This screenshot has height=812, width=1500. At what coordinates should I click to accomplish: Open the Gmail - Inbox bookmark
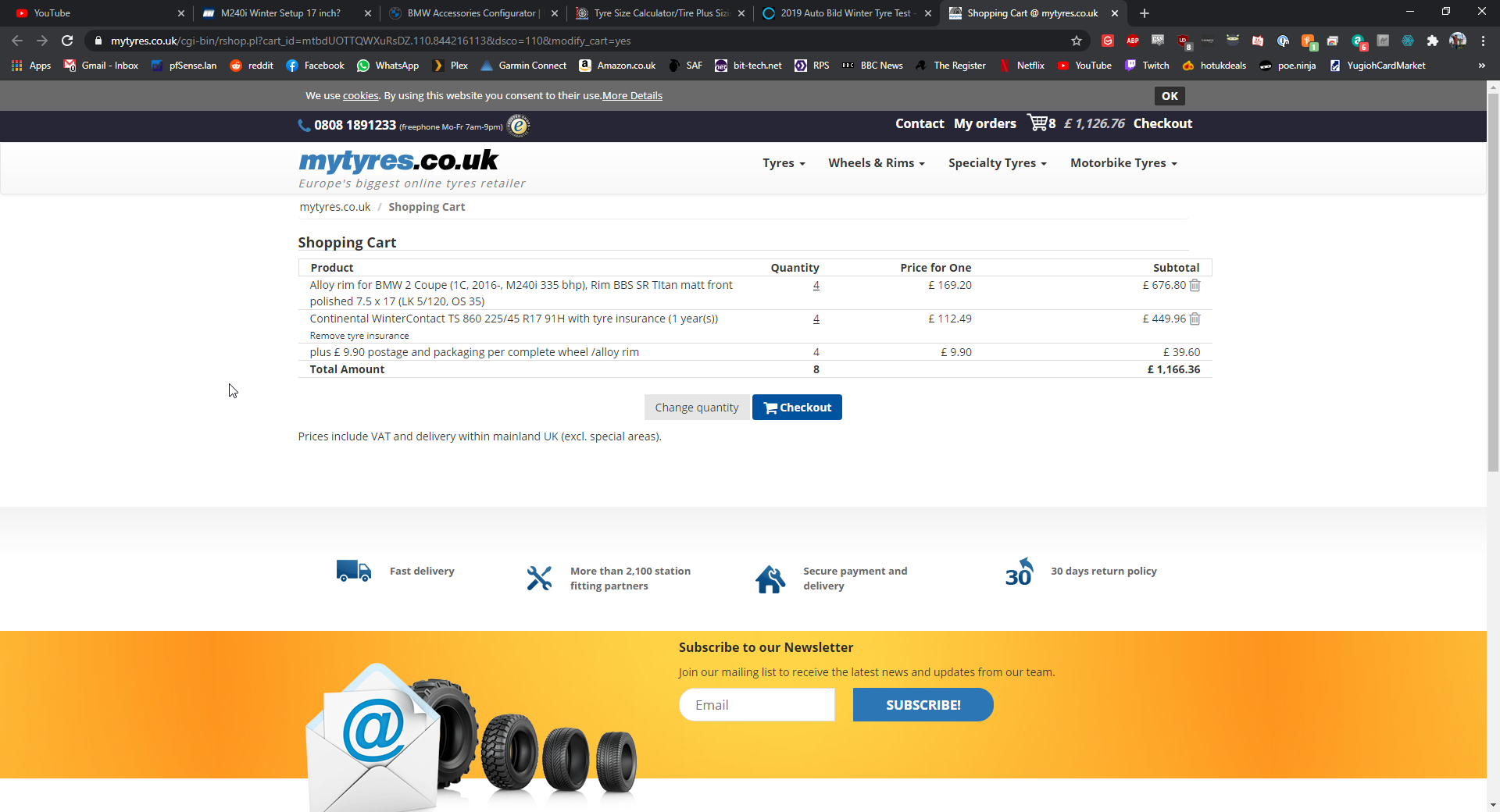click(101, 66)
